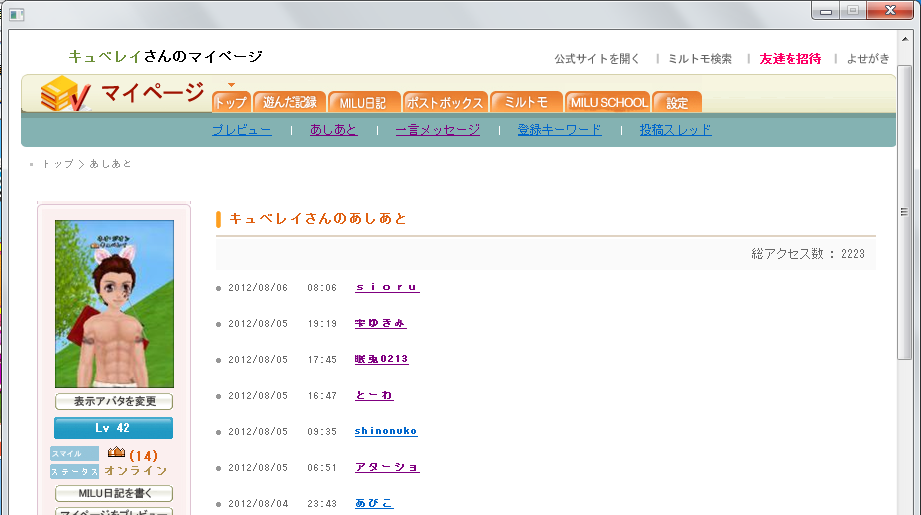Click the smile crown icon
Viewport: 921px width, 515px height.
tap(115, 453)
